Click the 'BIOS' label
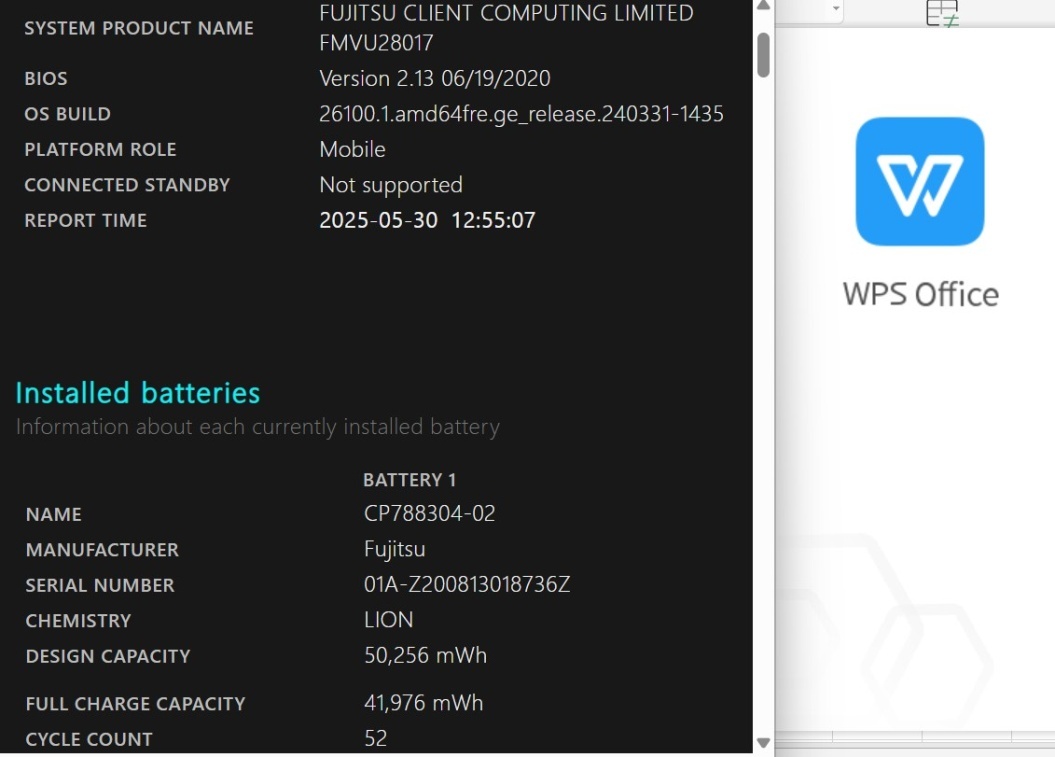The height and width of the screenshot is (757, 1055). (x=46, y=79)
